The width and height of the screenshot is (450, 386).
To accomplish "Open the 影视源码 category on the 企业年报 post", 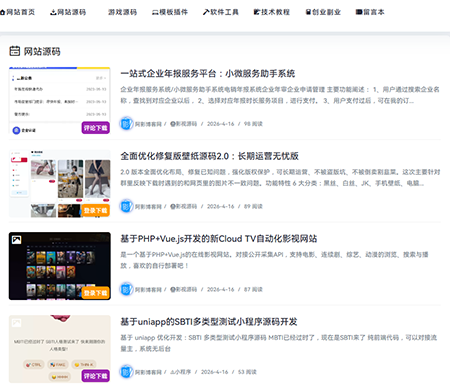I will 184,124.
